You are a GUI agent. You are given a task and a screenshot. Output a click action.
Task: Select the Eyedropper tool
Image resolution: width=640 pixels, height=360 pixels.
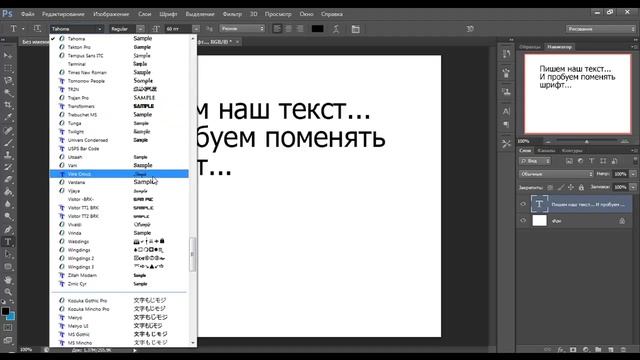click(8, 118)
